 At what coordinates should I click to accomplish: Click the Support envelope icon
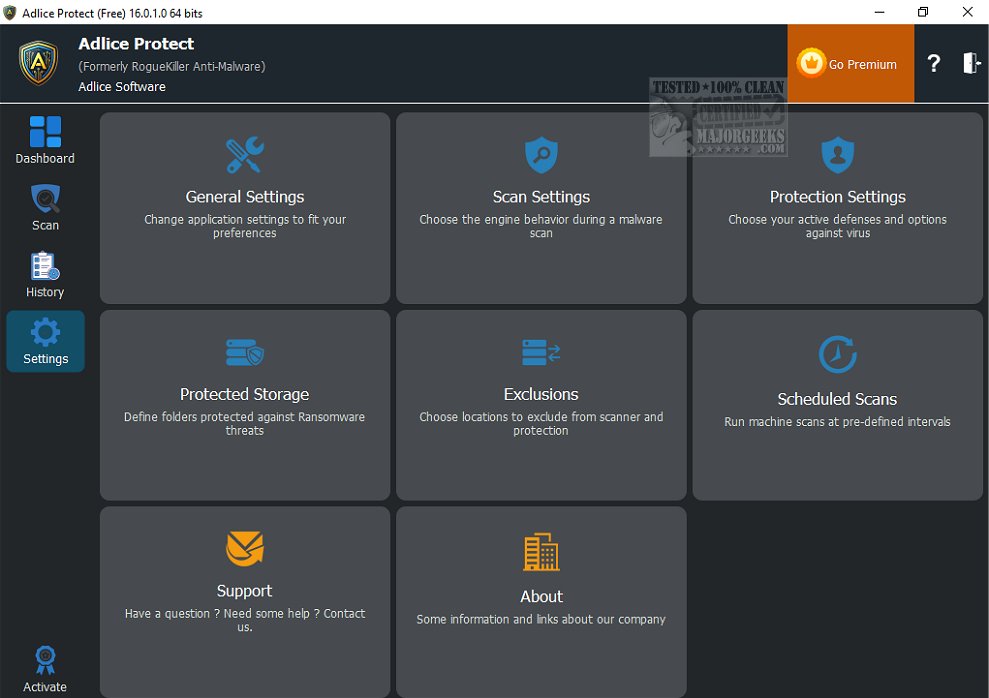click(245, 549)
